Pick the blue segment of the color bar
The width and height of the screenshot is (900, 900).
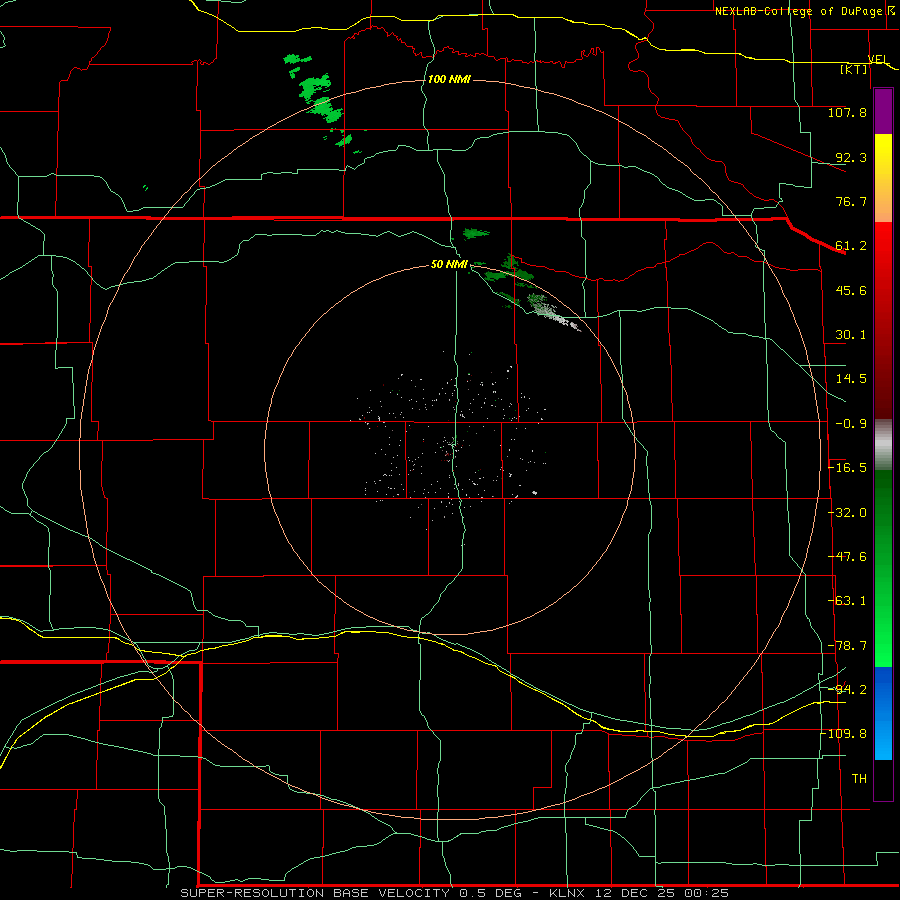click(x=883, y=713)
